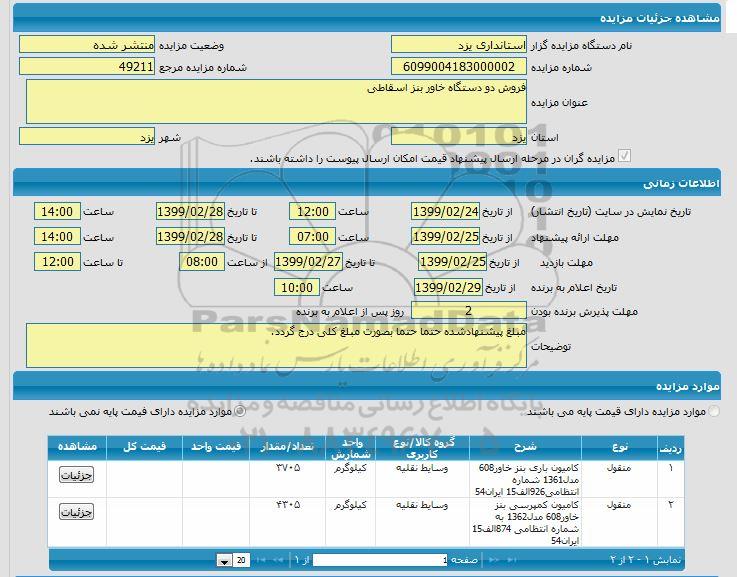Select radio option: items have a base price
The height and width of the screenshot is (577, 737).
[714, 412]
